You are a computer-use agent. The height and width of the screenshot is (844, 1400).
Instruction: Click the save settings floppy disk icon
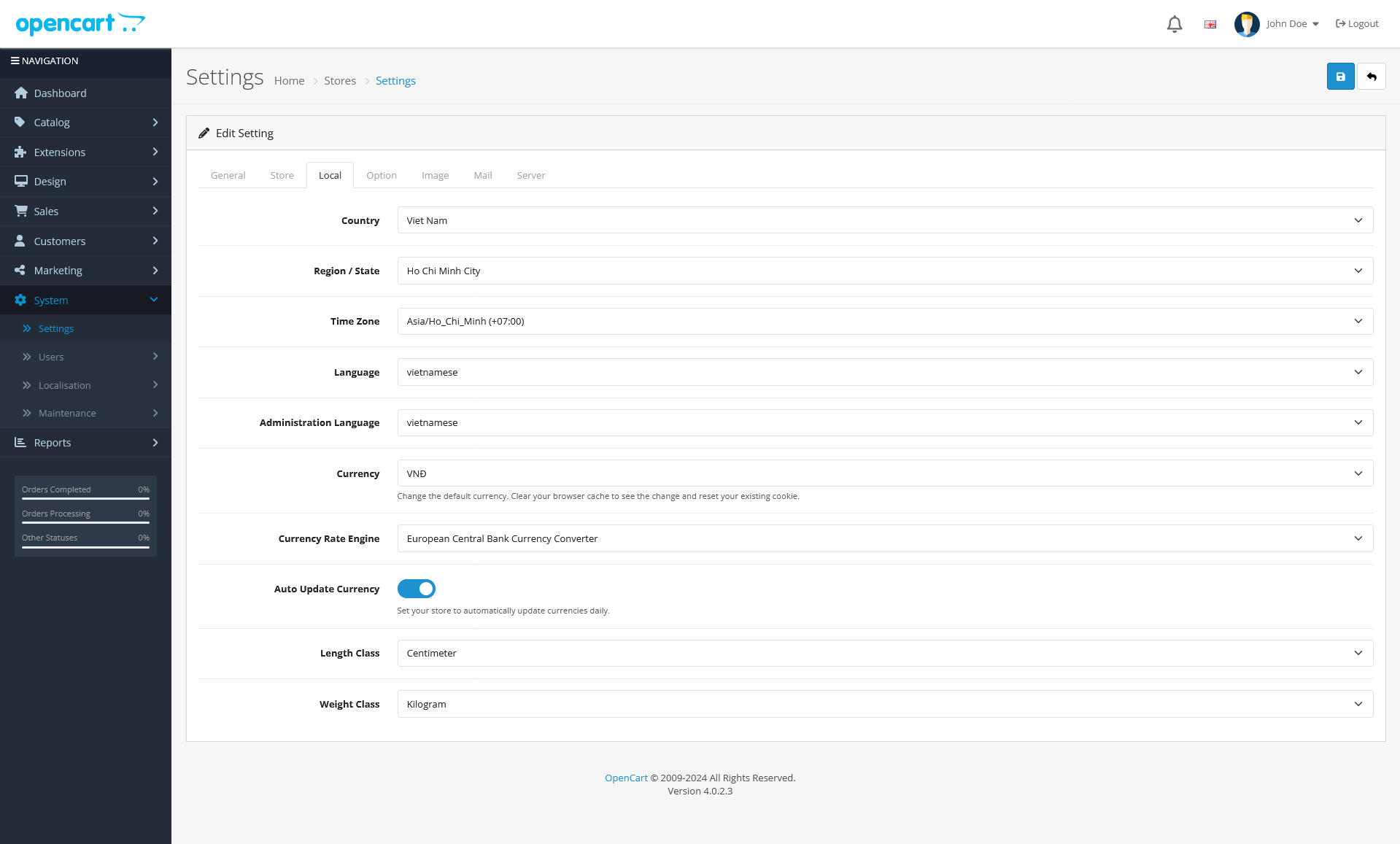pos(1340,77)
